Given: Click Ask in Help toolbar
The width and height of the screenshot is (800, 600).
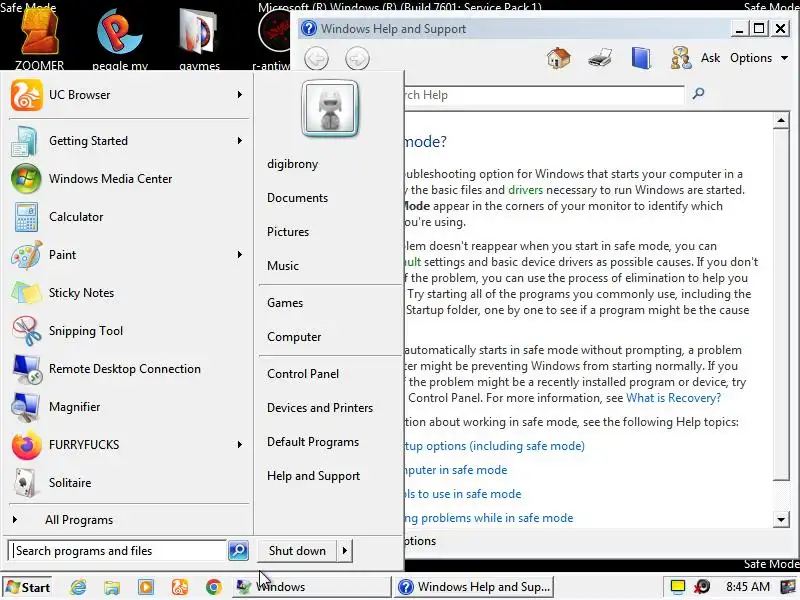Looking at the screenshot, I should (x=710, y=58).
